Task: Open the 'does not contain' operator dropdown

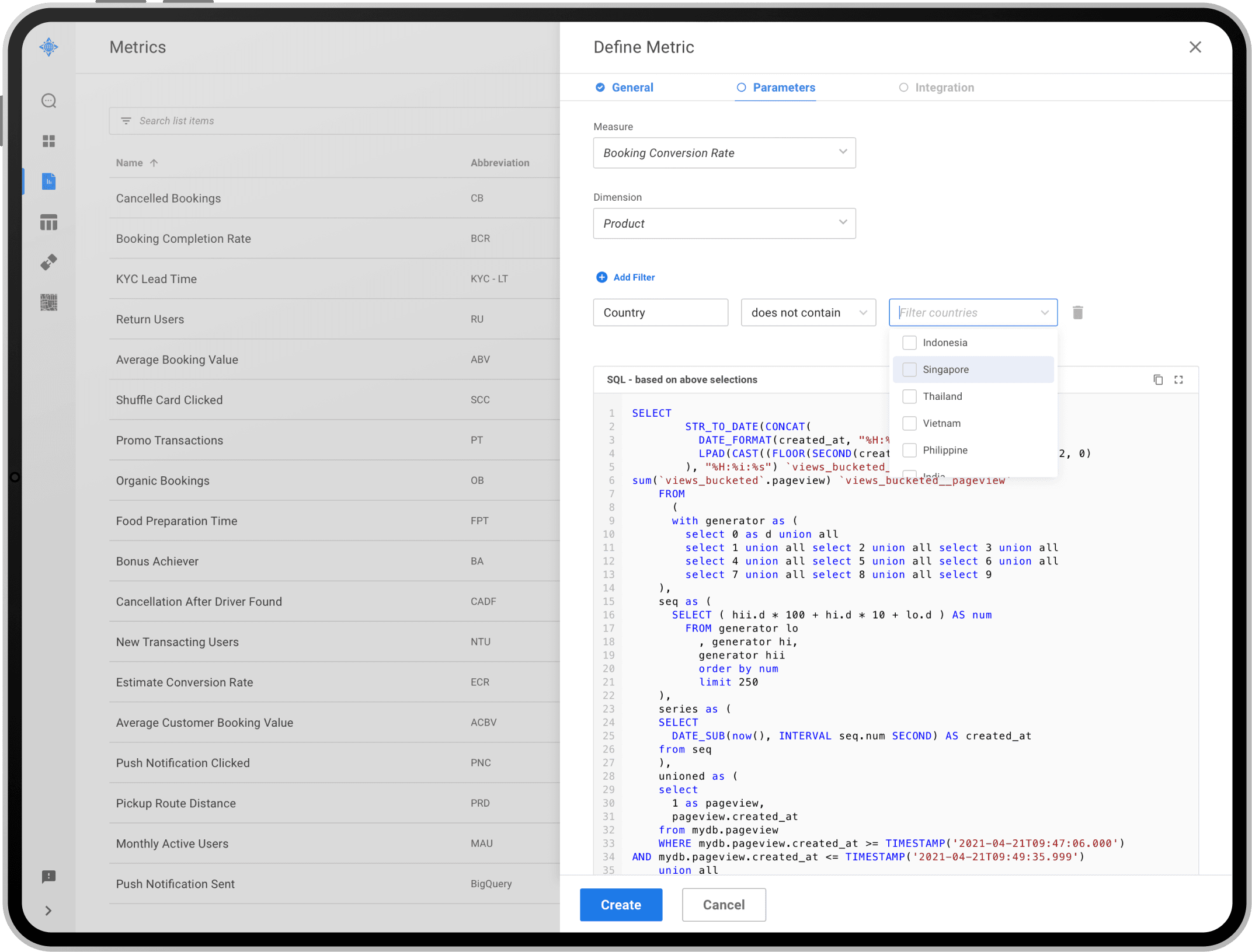Action: click(x=808, y=313)
